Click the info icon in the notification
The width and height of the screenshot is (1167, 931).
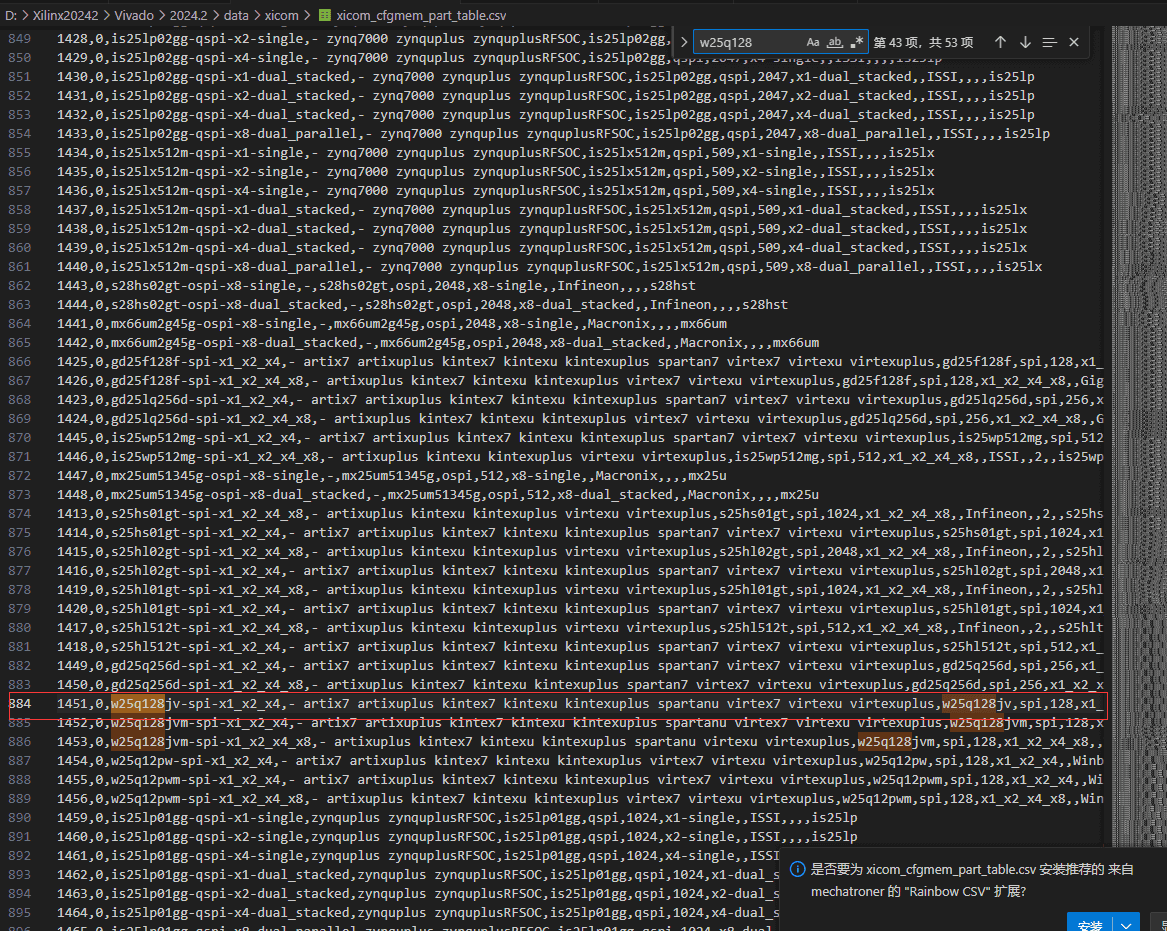(x=797, y=869)
